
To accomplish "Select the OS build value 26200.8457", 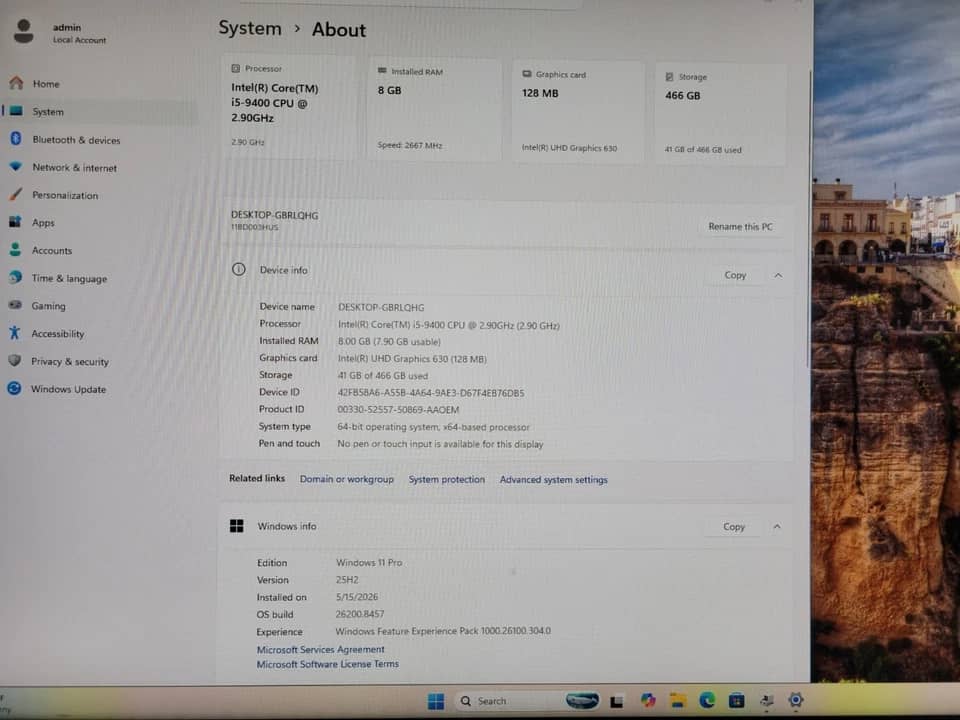I will coord(359,614).
